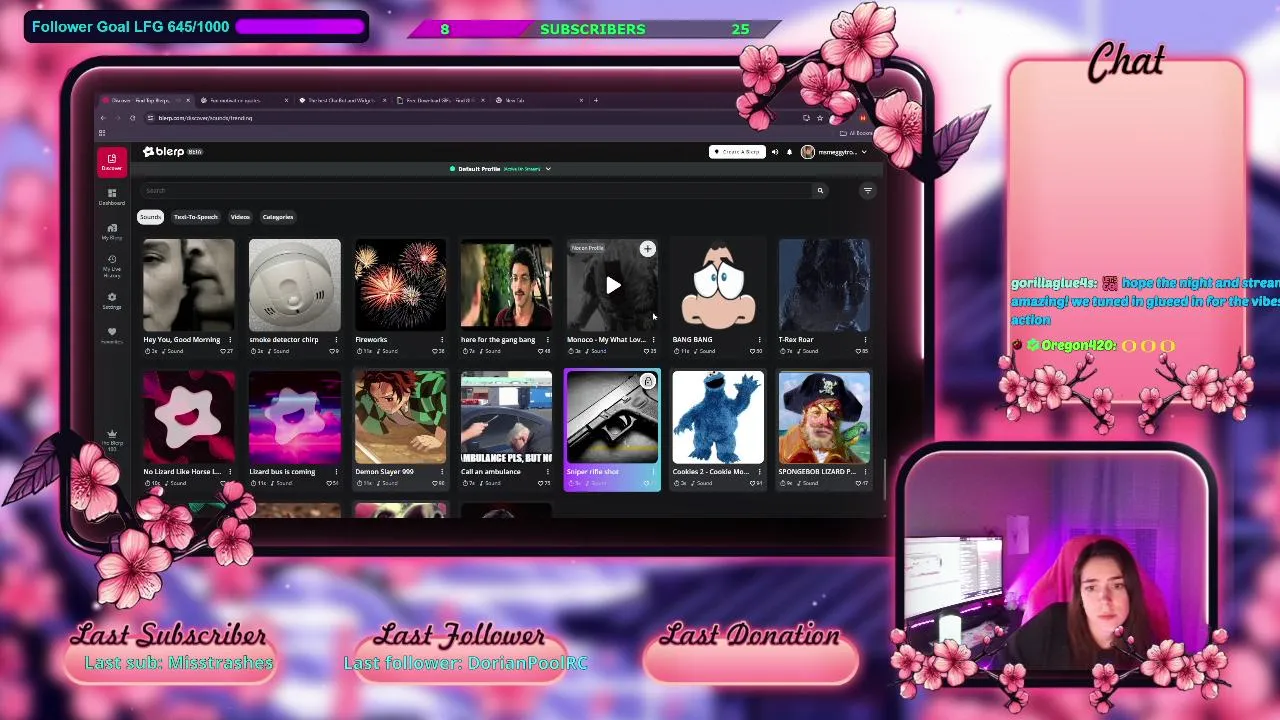Click the blerp logo

(x=164, y=152)
